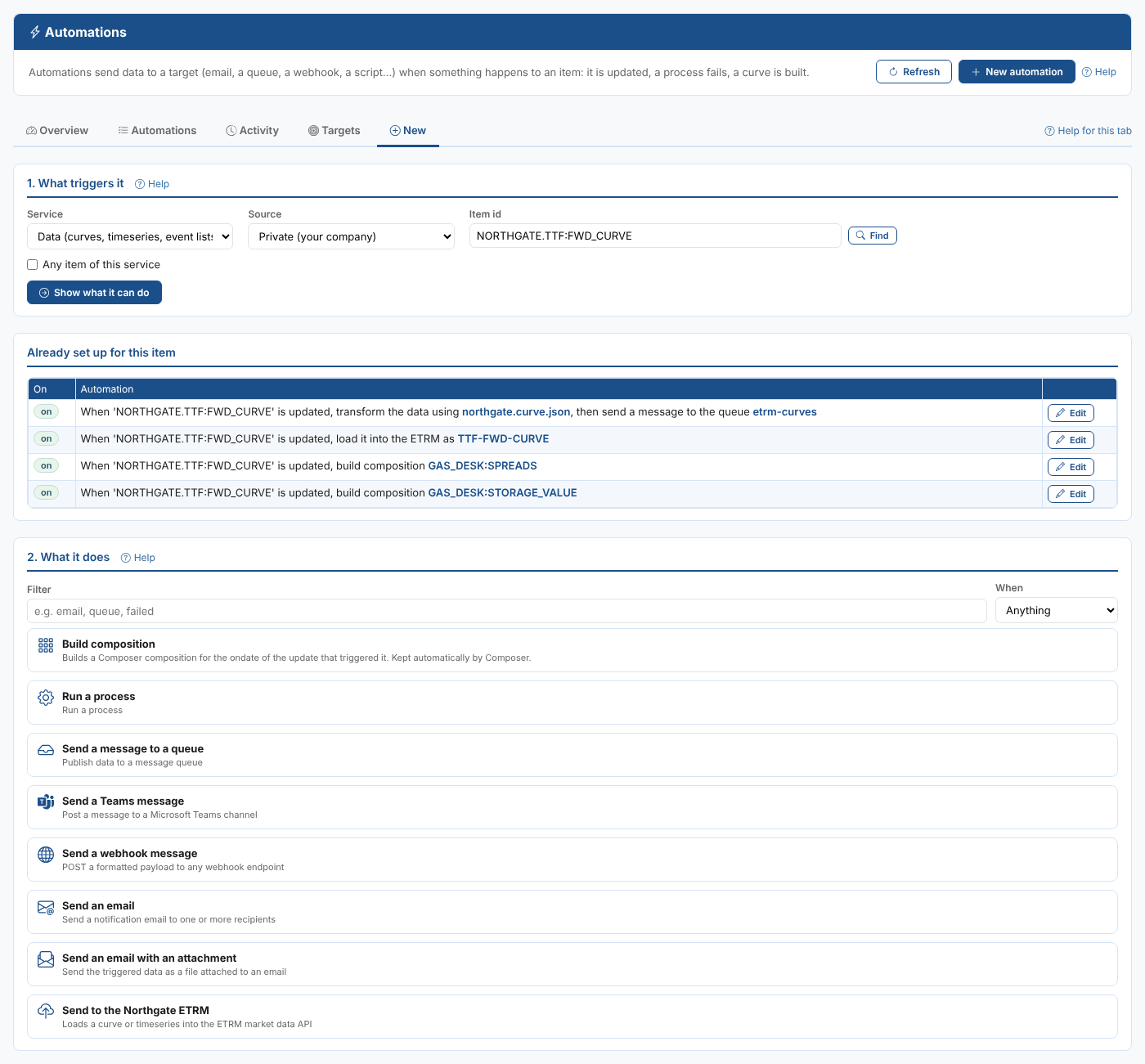1145x1064 pixels.
Task: Edit the GAS_DESK:STORAGE_VALUE automation
Action: pyautogui.click(x=1071, y=494)
